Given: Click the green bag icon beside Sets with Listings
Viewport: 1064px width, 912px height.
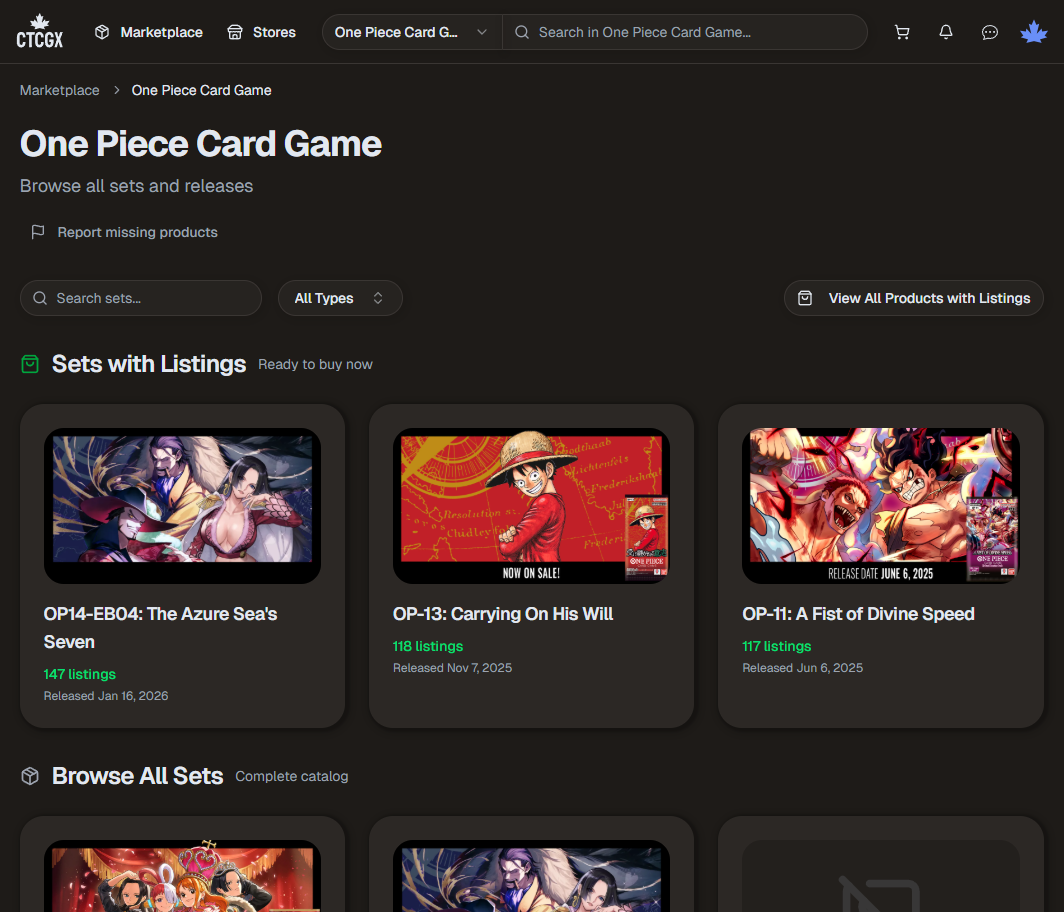Looking at the screenshot, I should (x=30, y=364).
